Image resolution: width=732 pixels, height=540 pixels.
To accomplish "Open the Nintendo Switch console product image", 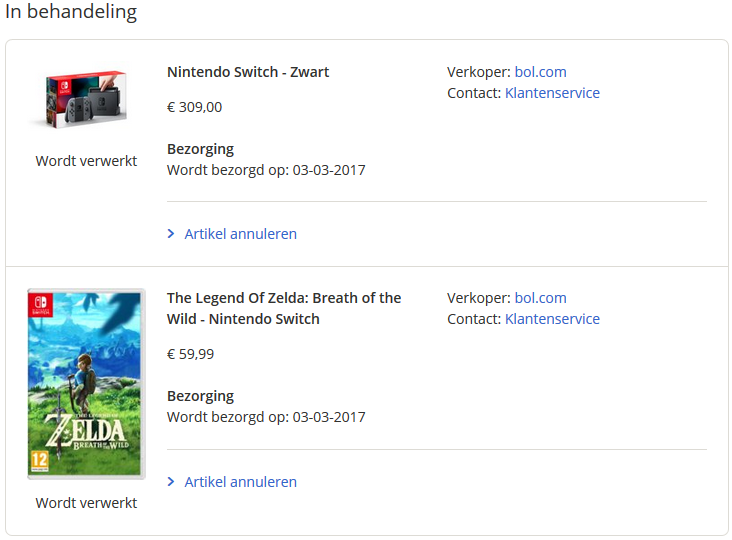I will click(86, 99).
